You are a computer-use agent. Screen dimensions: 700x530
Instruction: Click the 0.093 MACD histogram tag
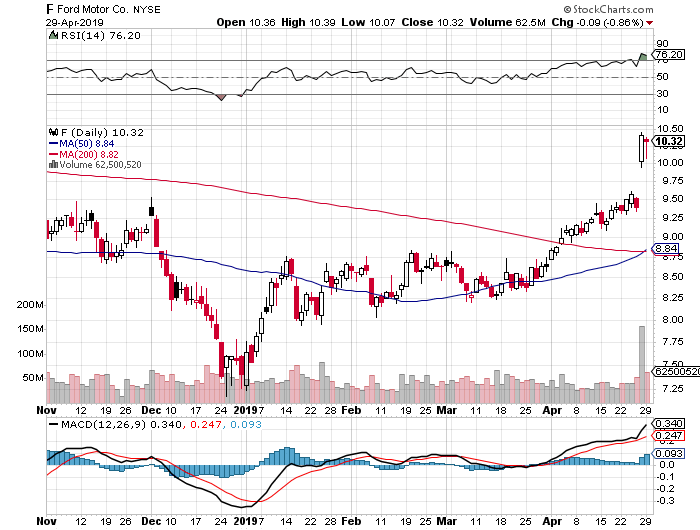tap(666, 456)
